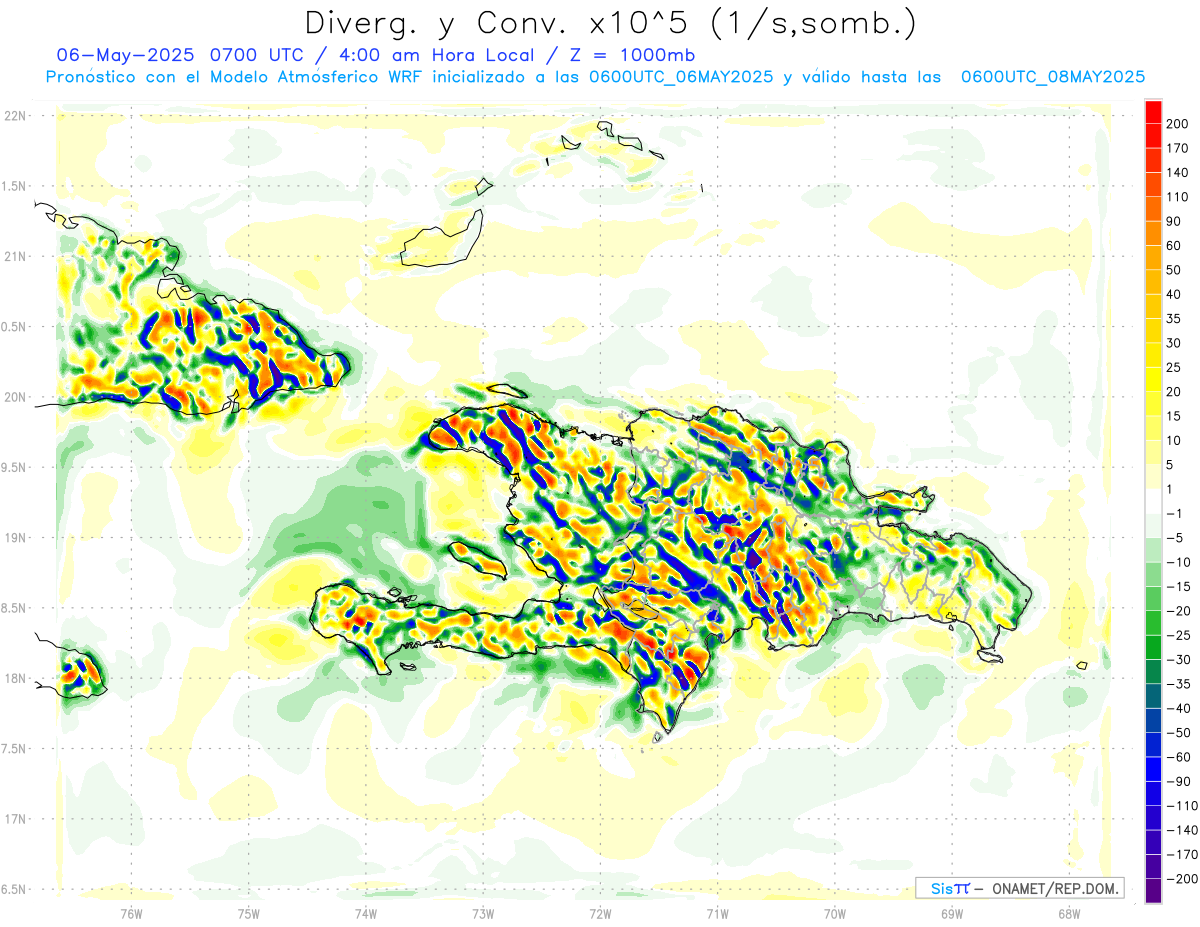Click the '76W' longitude axis label
The width and height of the screenshot is (1200, 927).
tap(131, 913)
